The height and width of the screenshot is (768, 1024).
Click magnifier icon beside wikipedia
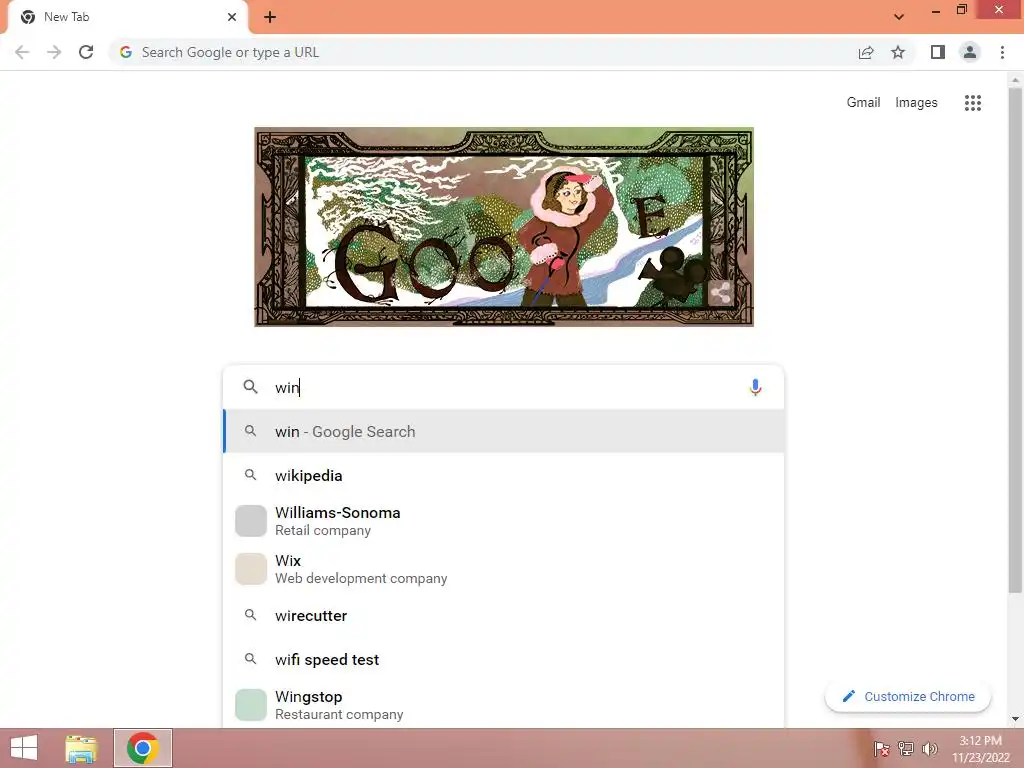click(x=250, y=475)
